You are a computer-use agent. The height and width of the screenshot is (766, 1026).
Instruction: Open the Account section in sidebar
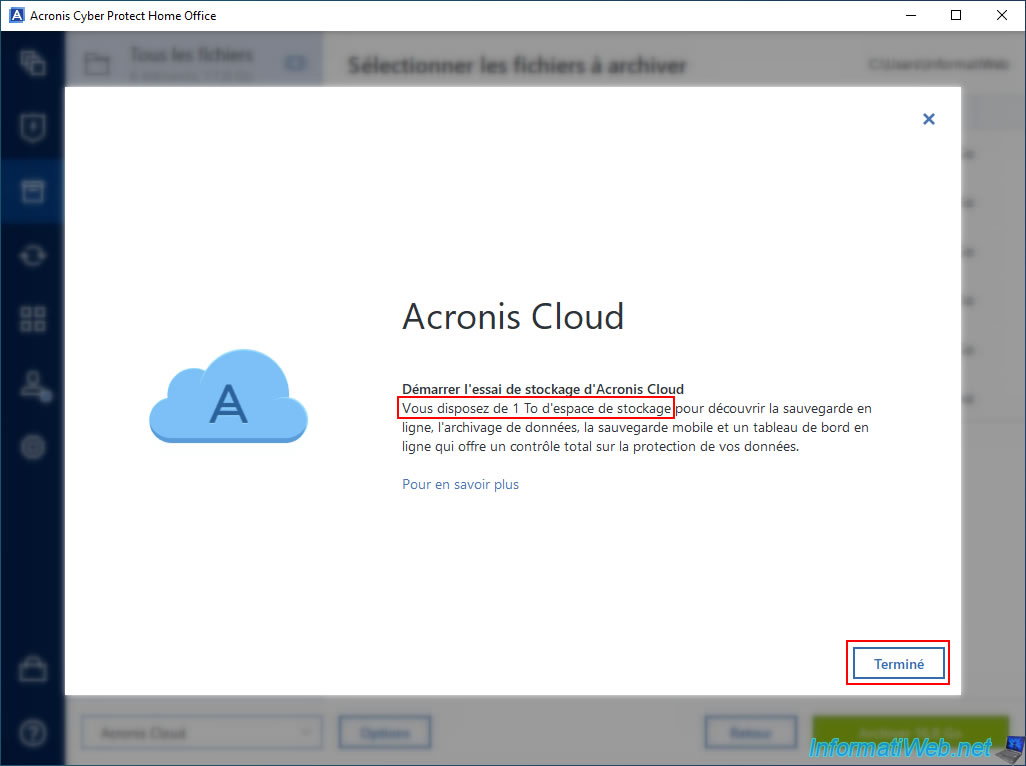[32, 383]
